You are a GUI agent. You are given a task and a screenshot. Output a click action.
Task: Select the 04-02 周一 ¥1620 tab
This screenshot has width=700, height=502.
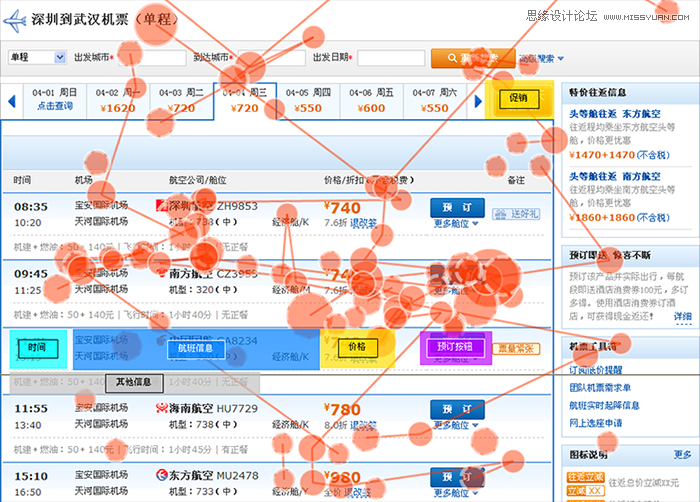[x=118, y=101]
